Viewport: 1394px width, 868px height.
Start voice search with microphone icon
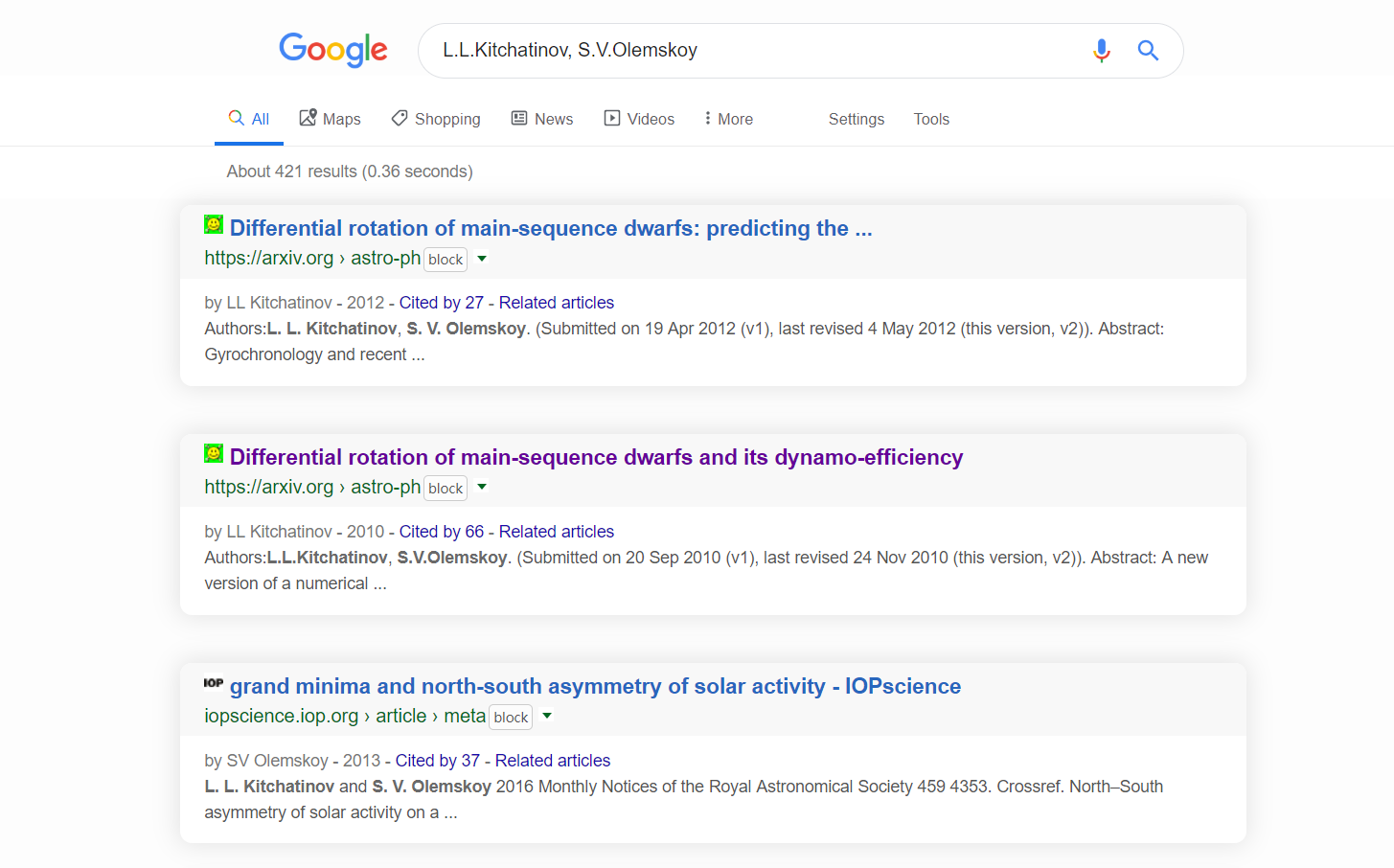1101,51
